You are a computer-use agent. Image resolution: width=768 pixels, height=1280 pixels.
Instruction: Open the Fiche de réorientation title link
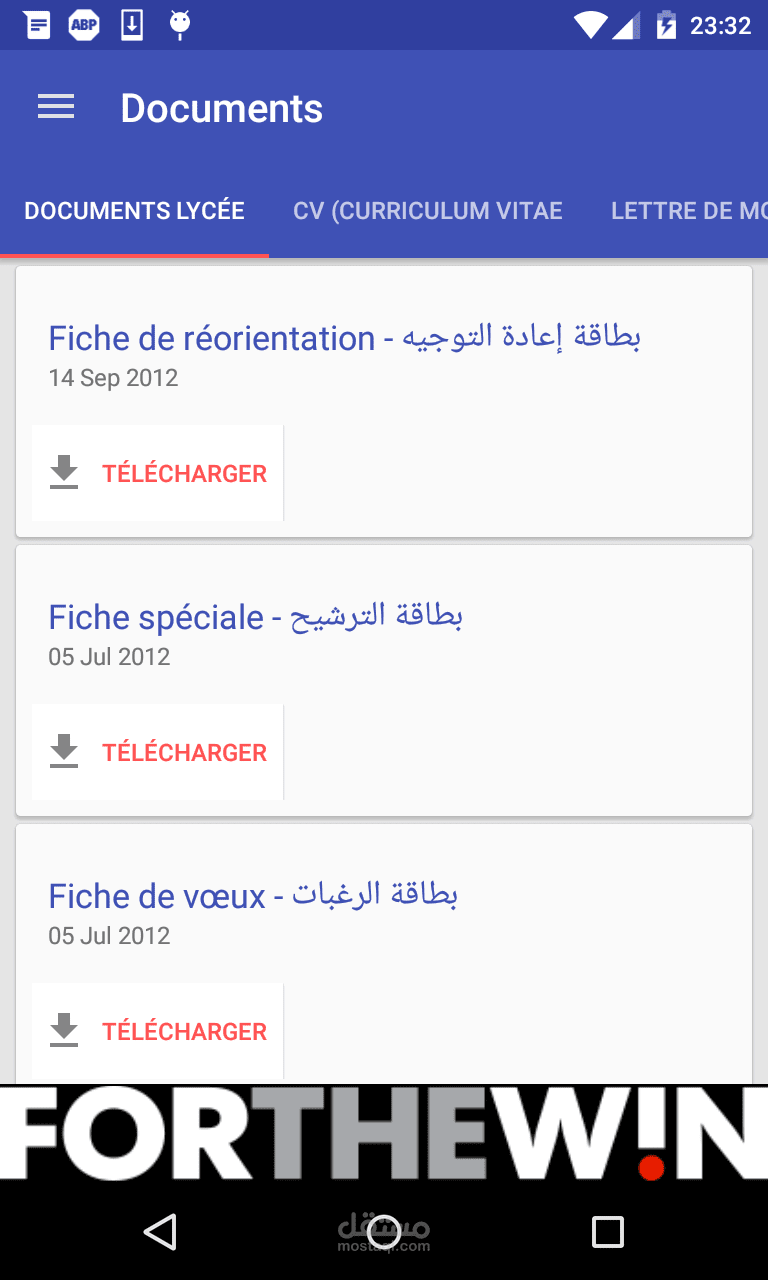(x=344, y=338)
